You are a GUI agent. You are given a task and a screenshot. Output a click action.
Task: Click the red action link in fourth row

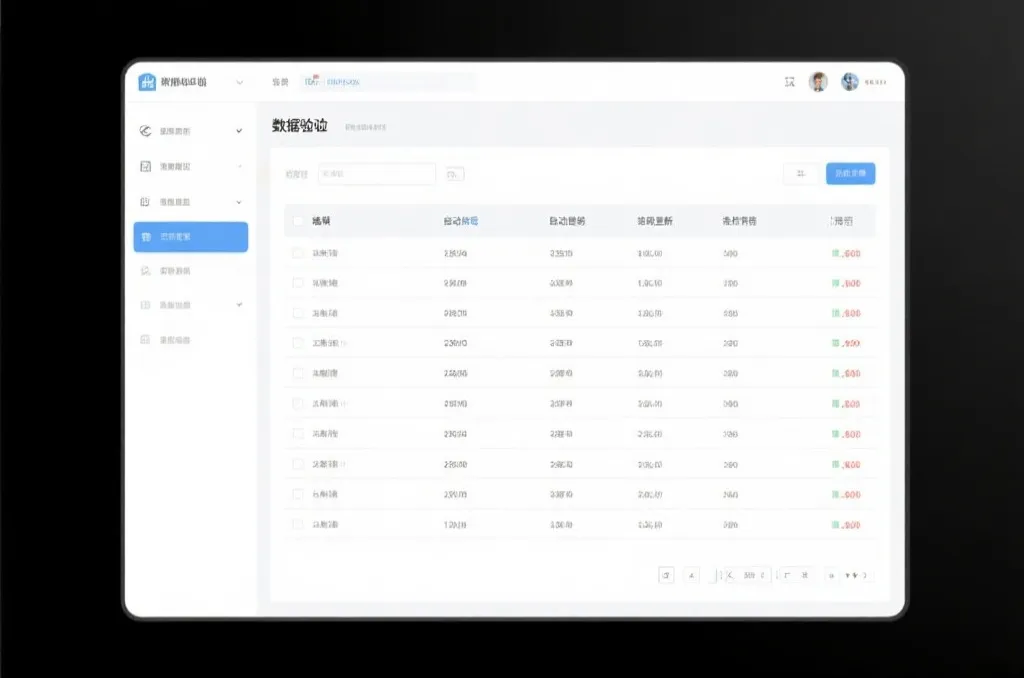[x=852, y=344]
